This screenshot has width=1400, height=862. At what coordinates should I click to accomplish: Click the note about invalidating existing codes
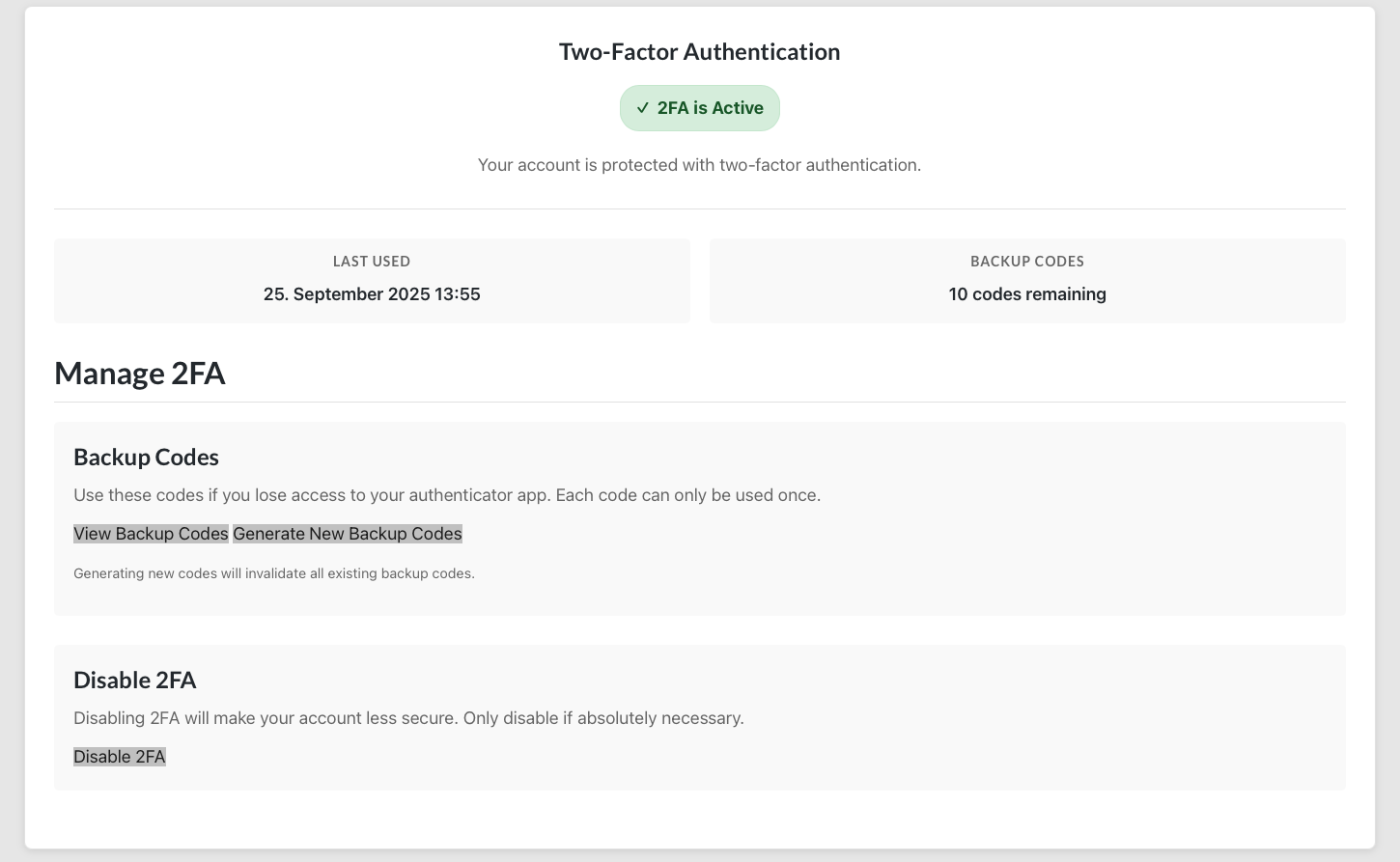pos(274,573)
